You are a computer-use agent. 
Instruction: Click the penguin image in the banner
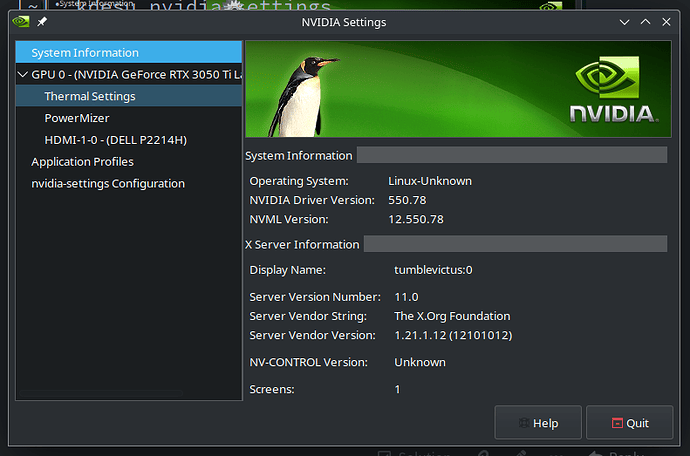301,96
